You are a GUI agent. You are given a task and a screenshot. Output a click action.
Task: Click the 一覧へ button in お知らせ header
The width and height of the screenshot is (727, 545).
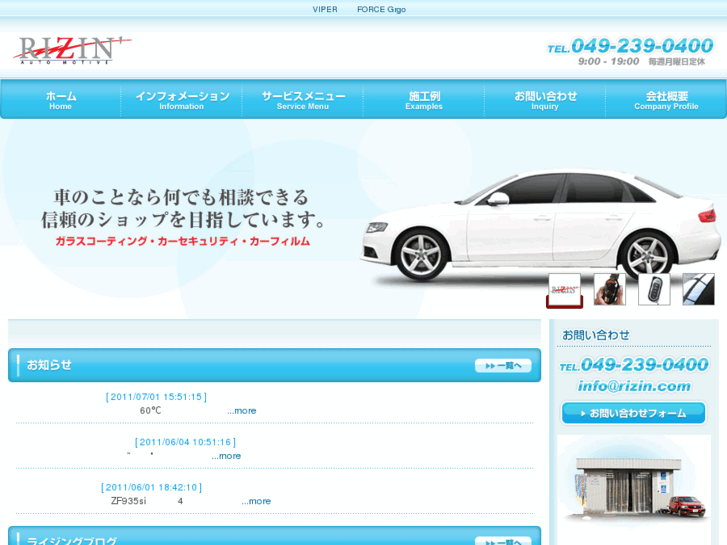coord(503,365)
